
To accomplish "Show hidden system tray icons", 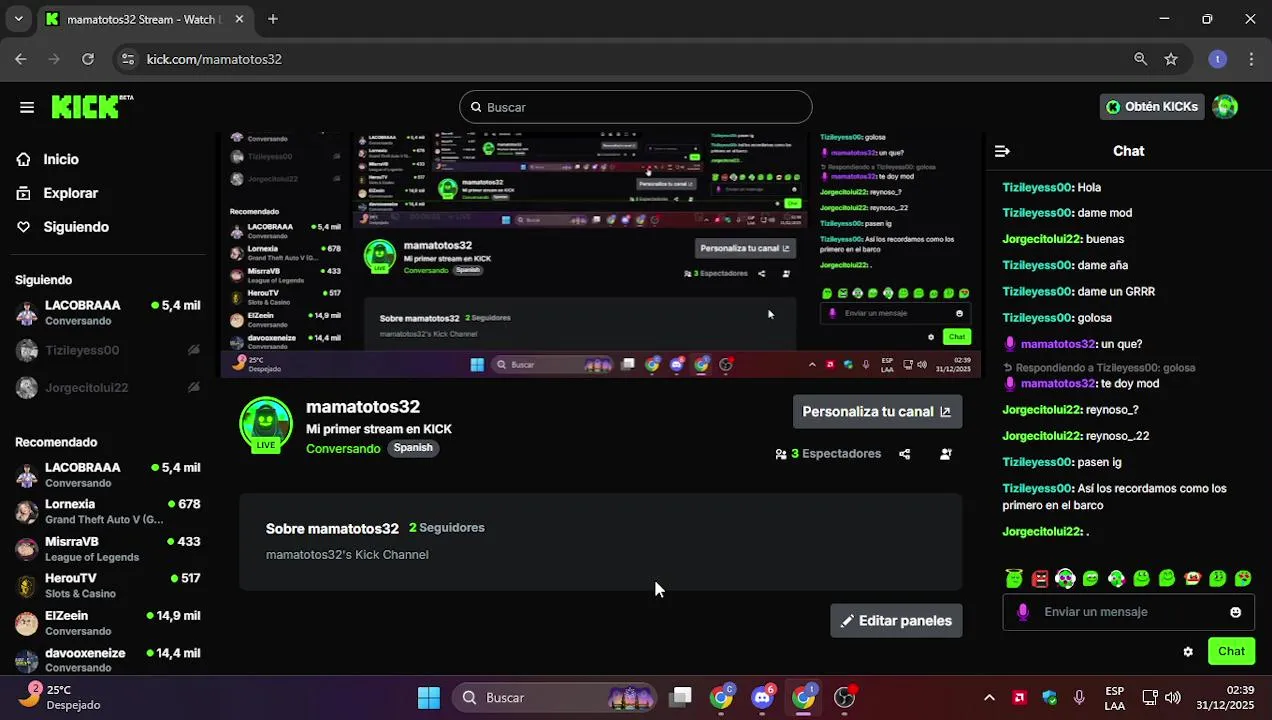I will point(989,697).
